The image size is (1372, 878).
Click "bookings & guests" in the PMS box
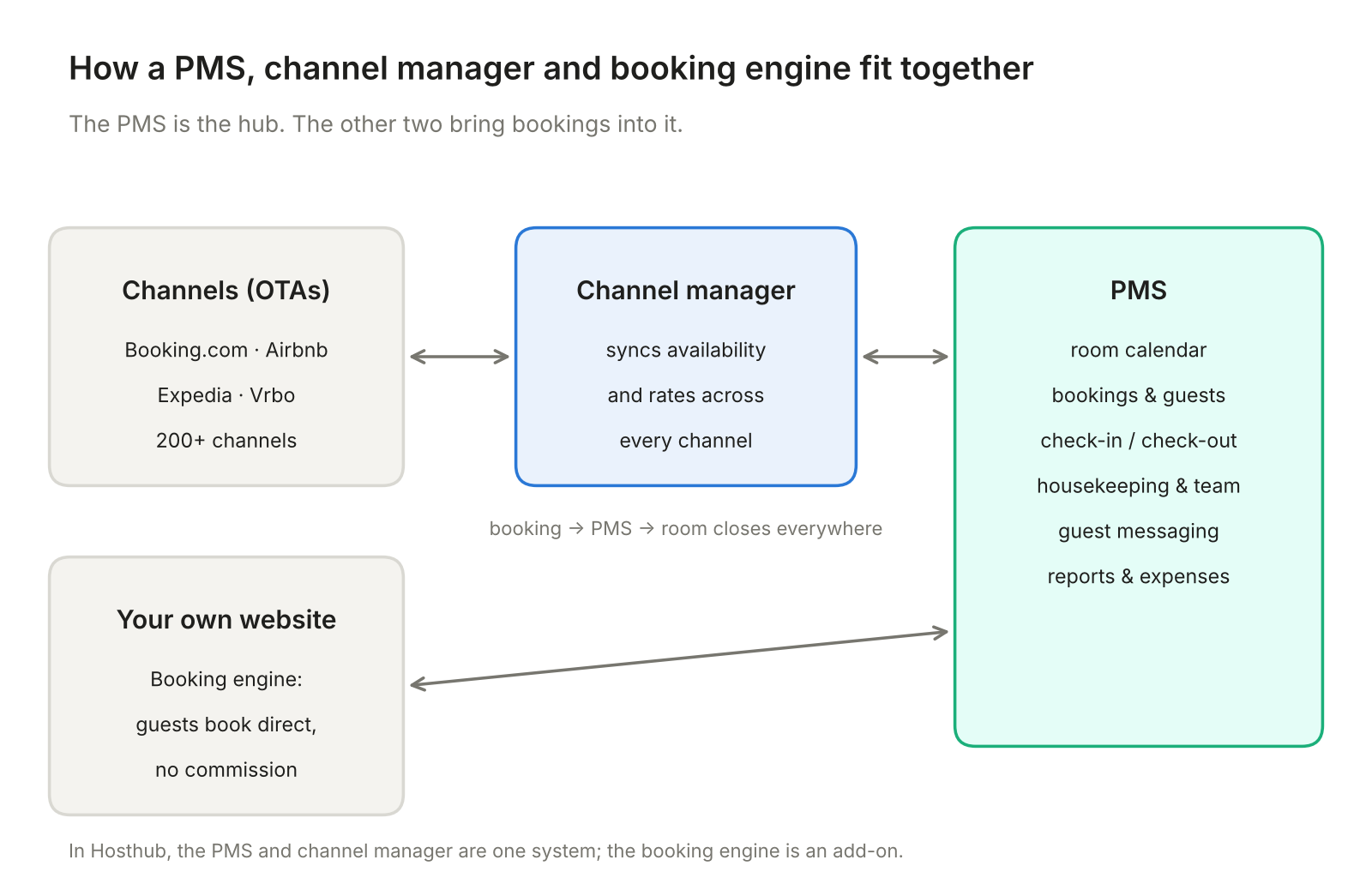tap(1139, 395)
